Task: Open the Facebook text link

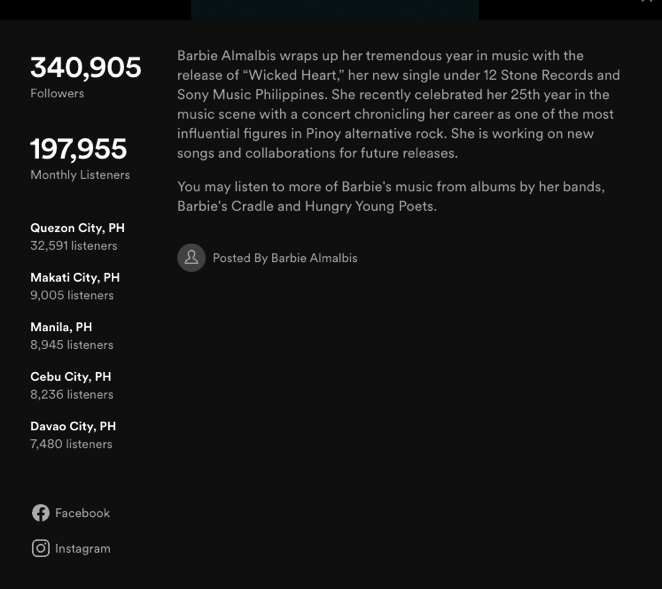Action: [82, 513]
